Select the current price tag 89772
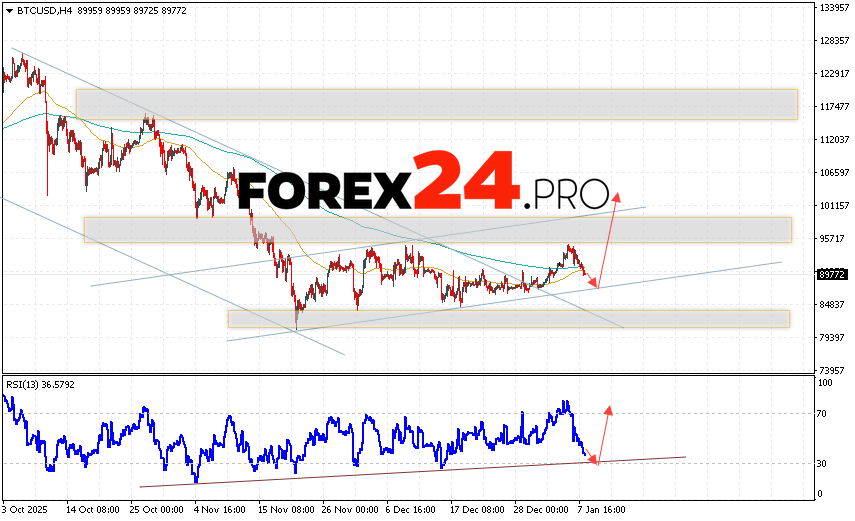Screen dimensions: 855x521 click(x=826, y=274)
